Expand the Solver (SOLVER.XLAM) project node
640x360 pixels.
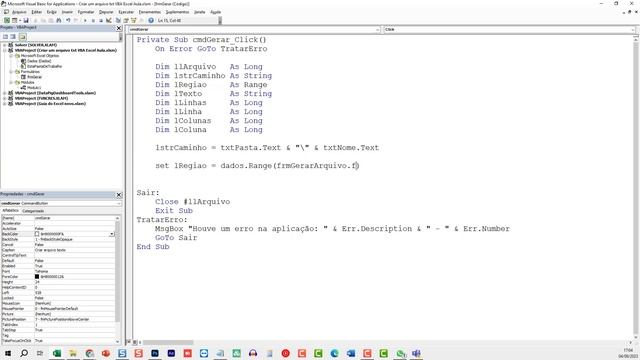tap(4, 45)
